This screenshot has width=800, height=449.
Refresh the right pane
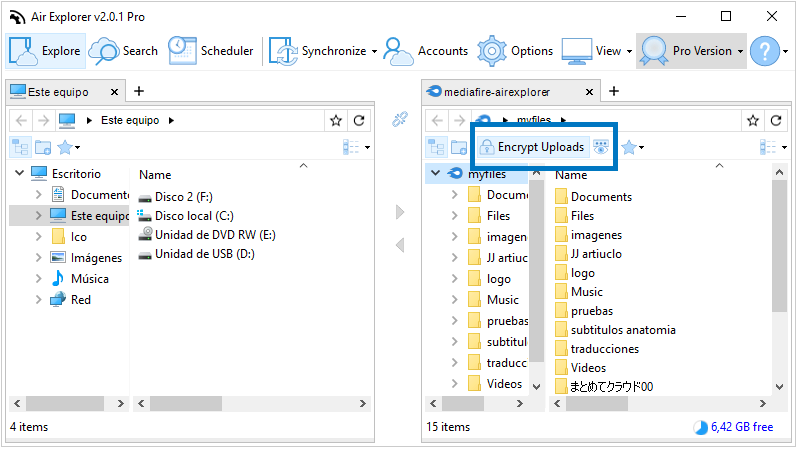click(776, 120)
